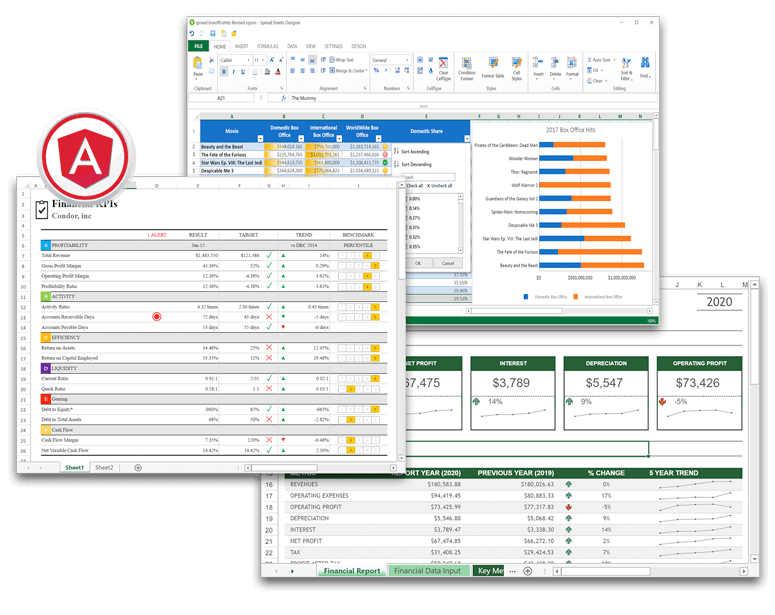Switch to the INSERT ribbon tab

pyautogui.click(x=242, y=46)
